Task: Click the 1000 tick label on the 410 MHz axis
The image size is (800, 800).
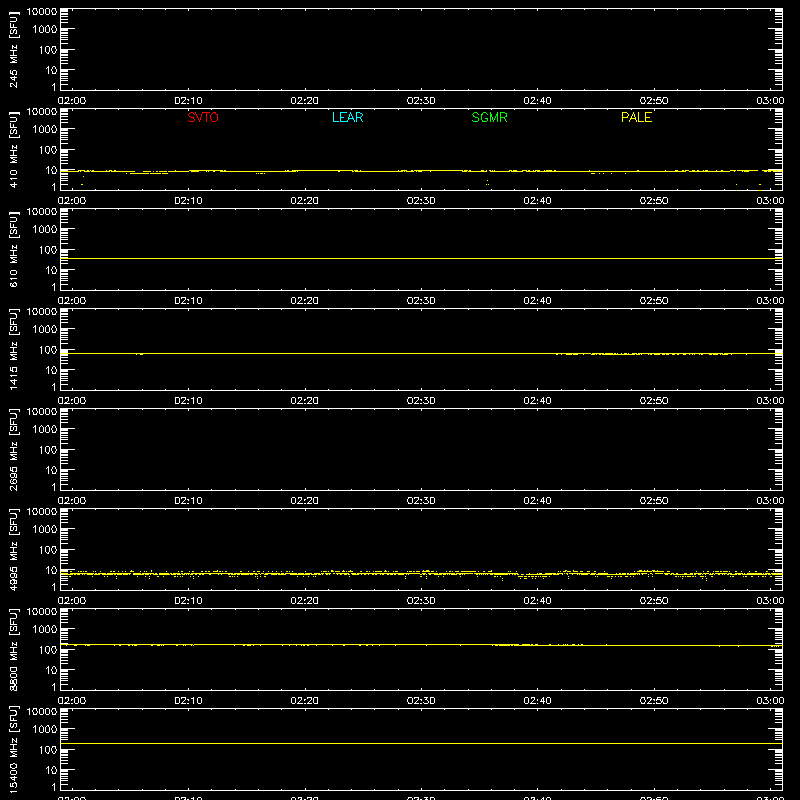Action: click(x=45, y=130)
